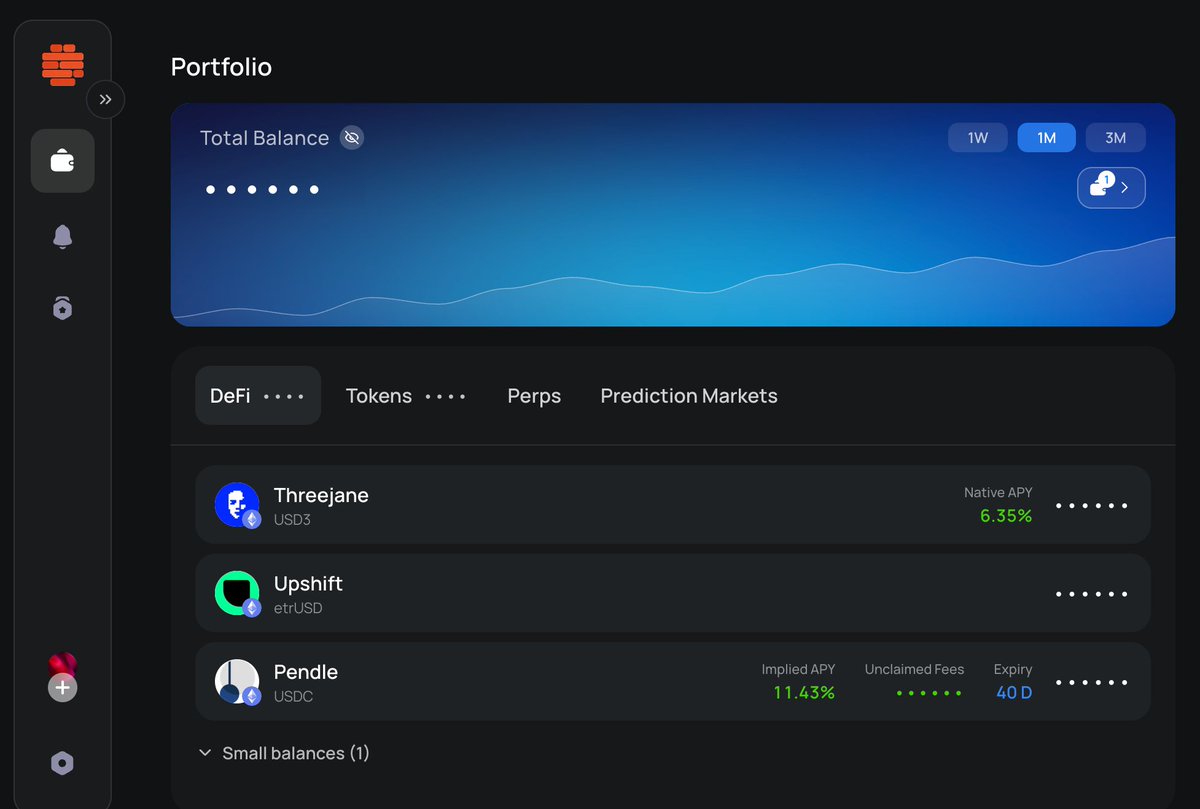Click the Portfolio page heading
This screenshot has width=1200, height=809.
[x=221, y=67]
